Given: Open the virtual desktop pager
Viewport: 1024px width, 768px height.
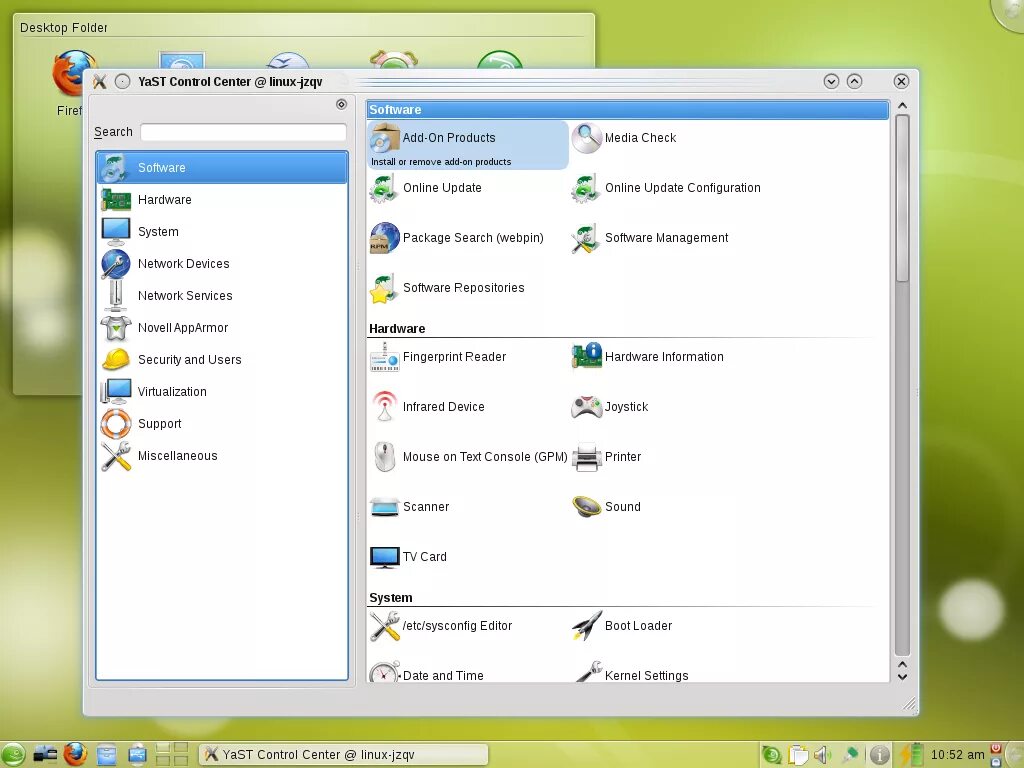Looking at the screenshot, I should [171, 754].
